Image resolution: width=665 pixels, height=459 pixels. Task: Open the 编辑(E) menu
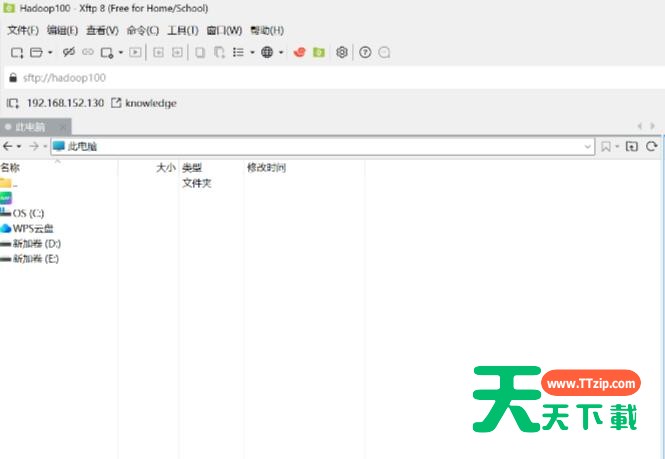[x=62, y=31]
